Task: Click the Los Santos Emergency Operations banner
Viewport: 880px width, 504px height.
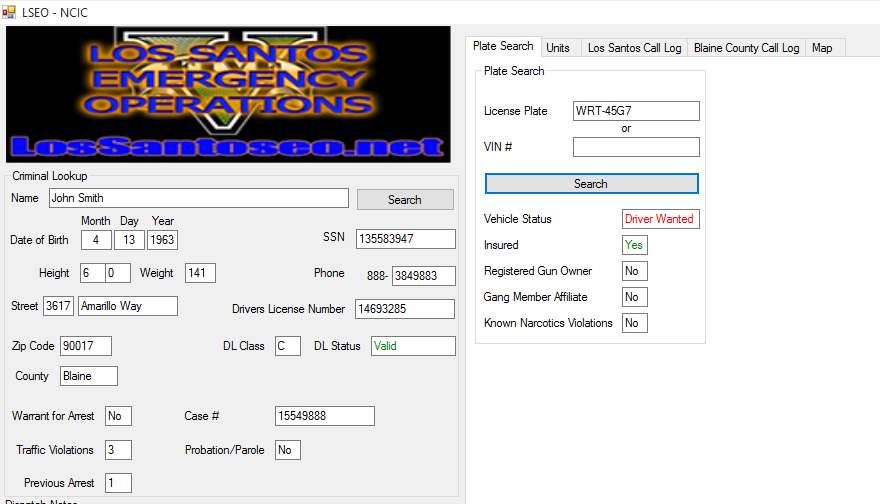Action: [228, 94]
